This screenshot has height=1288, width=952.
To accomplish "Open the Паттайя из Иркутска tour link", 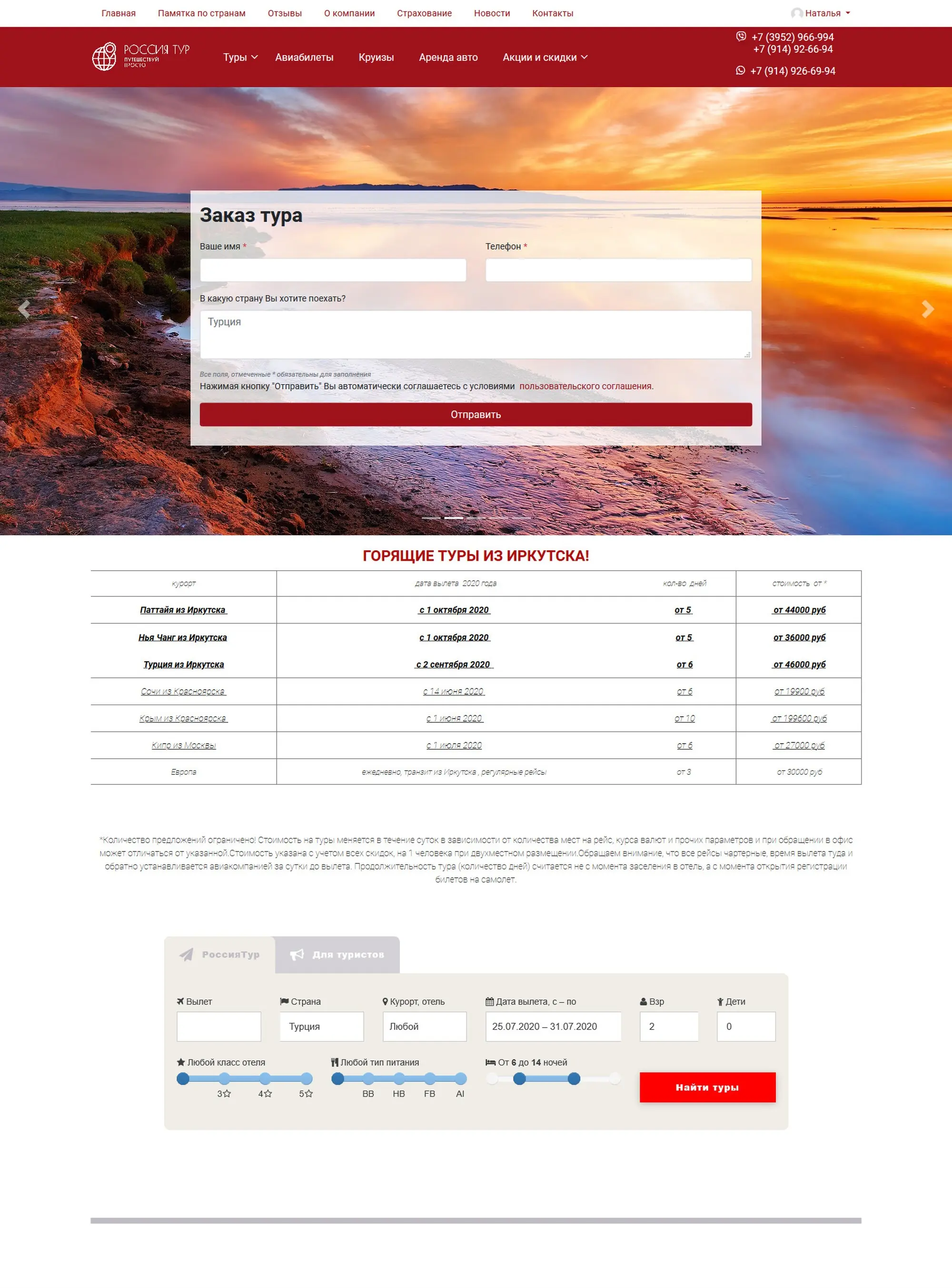I will (x=183, y=610).
